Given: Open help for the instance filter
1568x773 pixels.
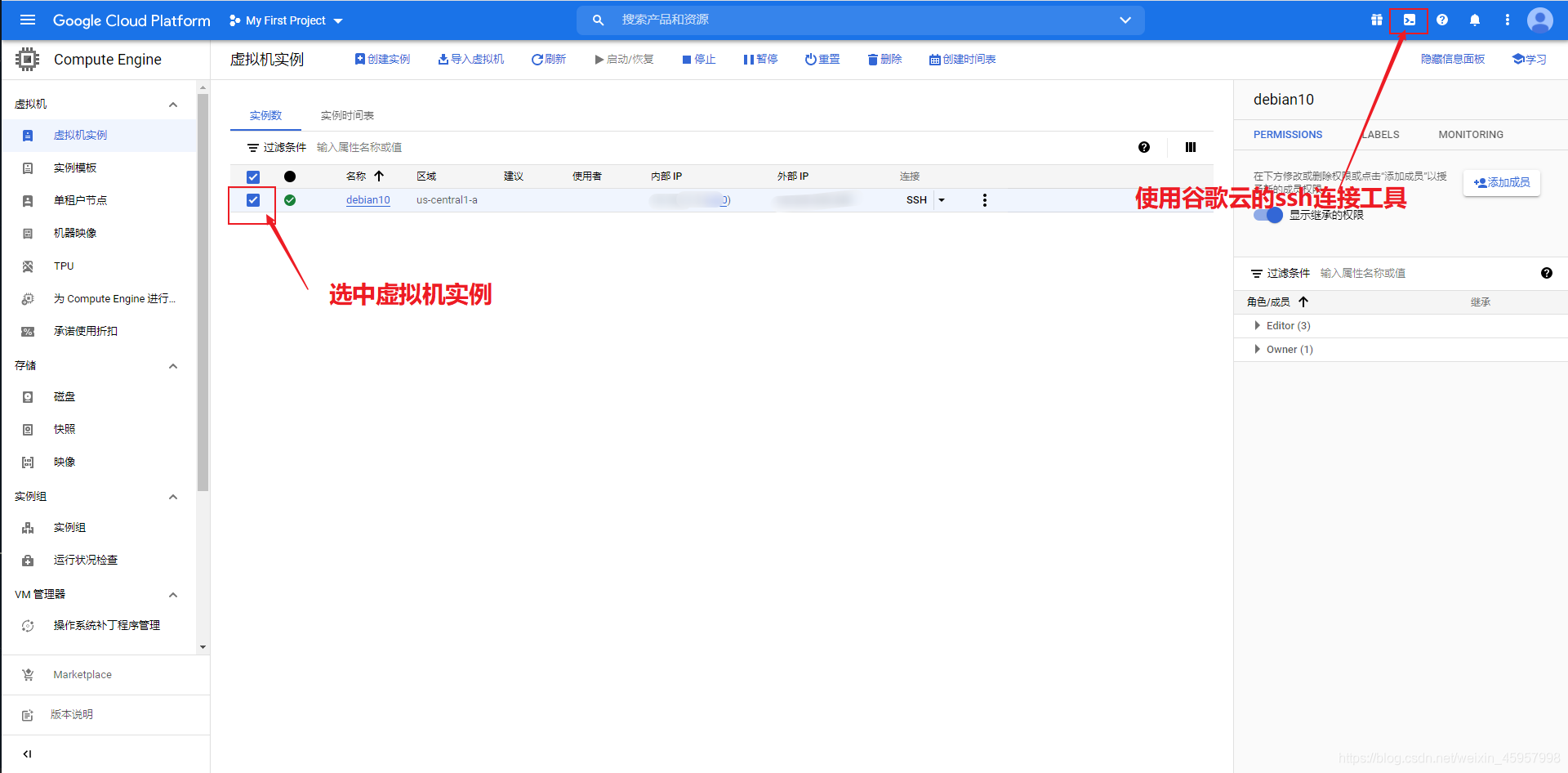Looking at the screenshot, I should click(x=1144, y=147).
